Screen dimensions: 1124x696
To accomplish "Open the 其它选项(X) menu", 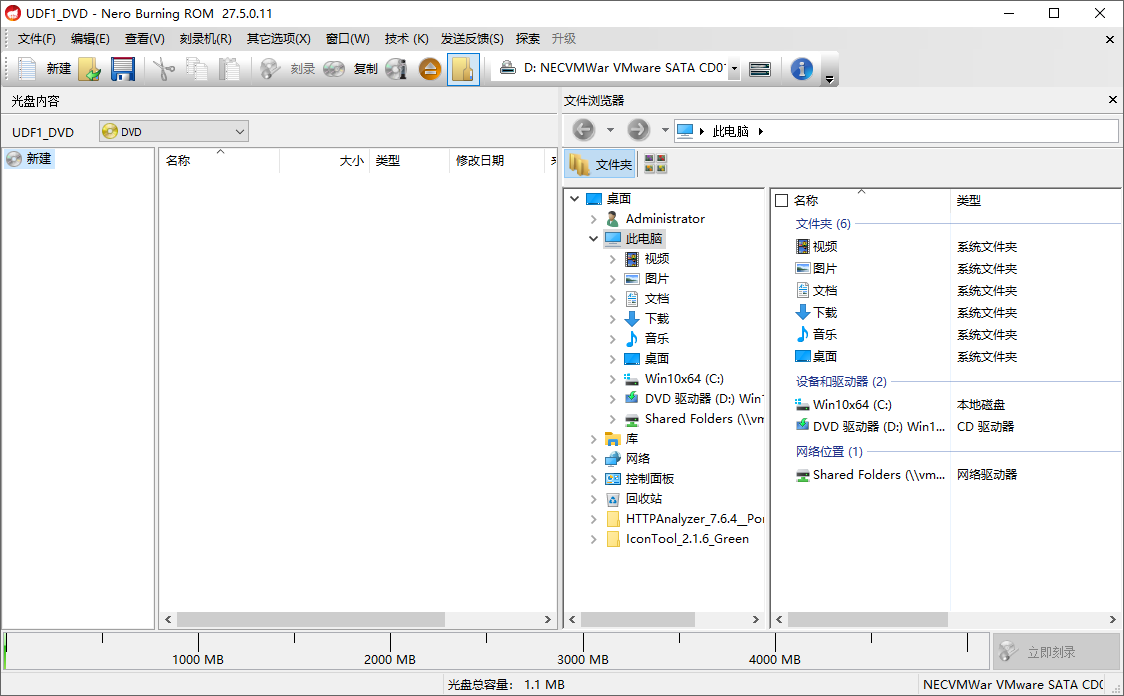I will click(276, 38).
